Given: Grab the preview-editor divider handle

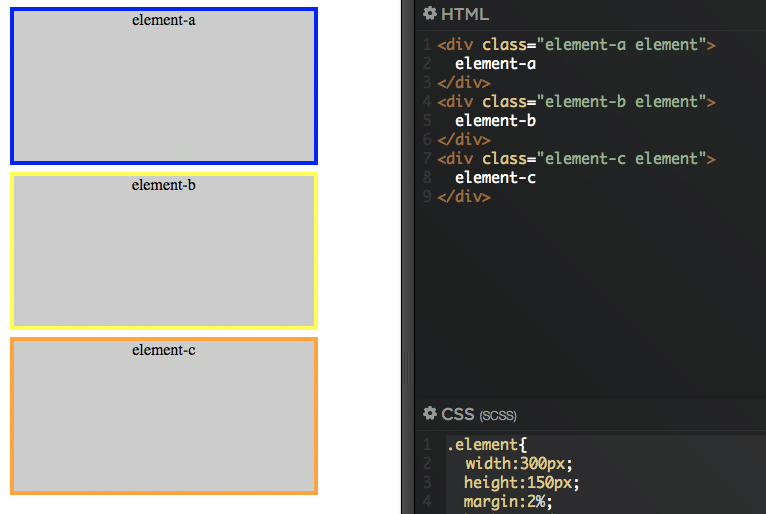Looking at the screenshot, I should click(x=407, y=369).
